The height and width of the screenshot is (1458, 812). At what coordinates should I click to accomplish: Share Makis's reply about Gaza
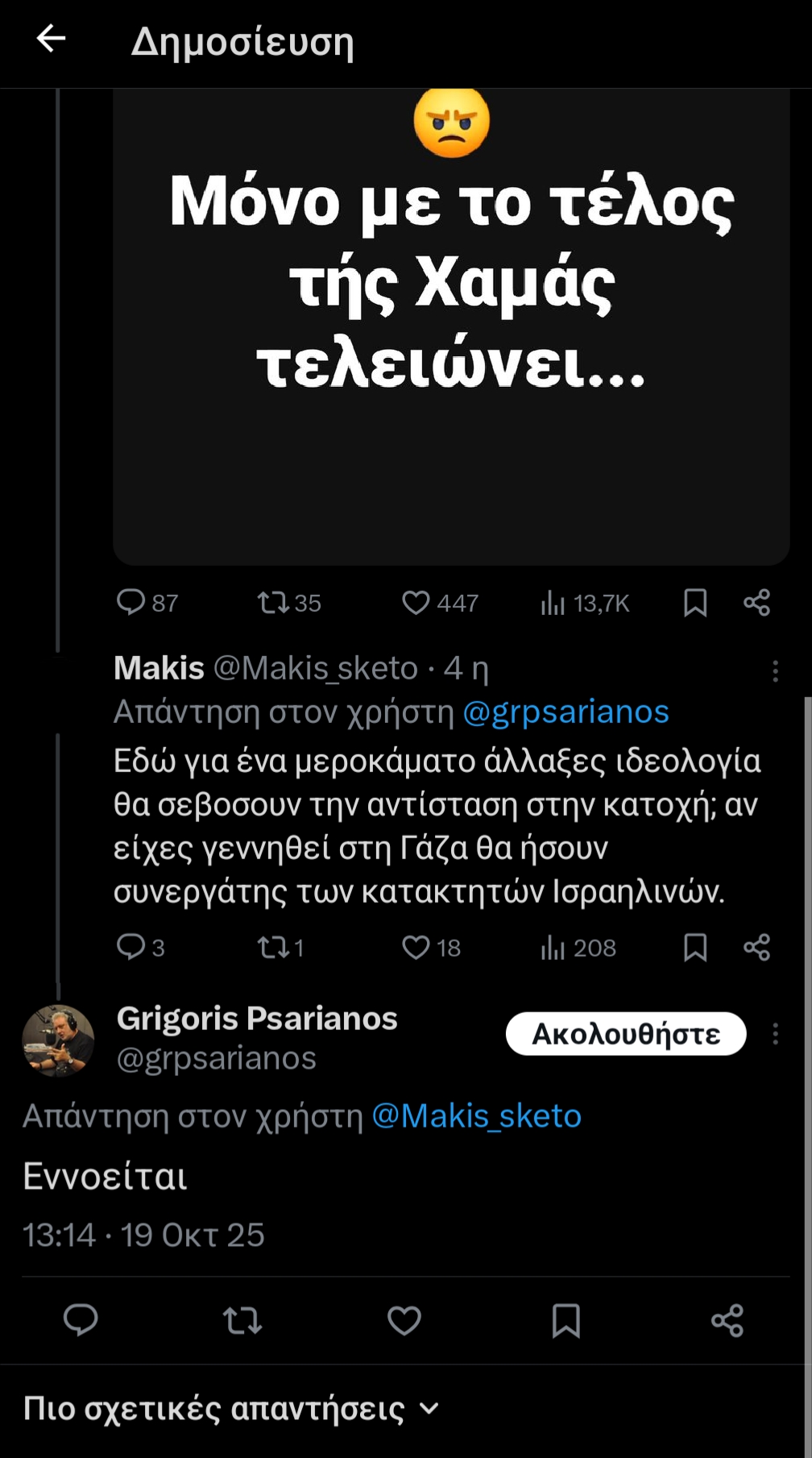[x=756, y=947]
